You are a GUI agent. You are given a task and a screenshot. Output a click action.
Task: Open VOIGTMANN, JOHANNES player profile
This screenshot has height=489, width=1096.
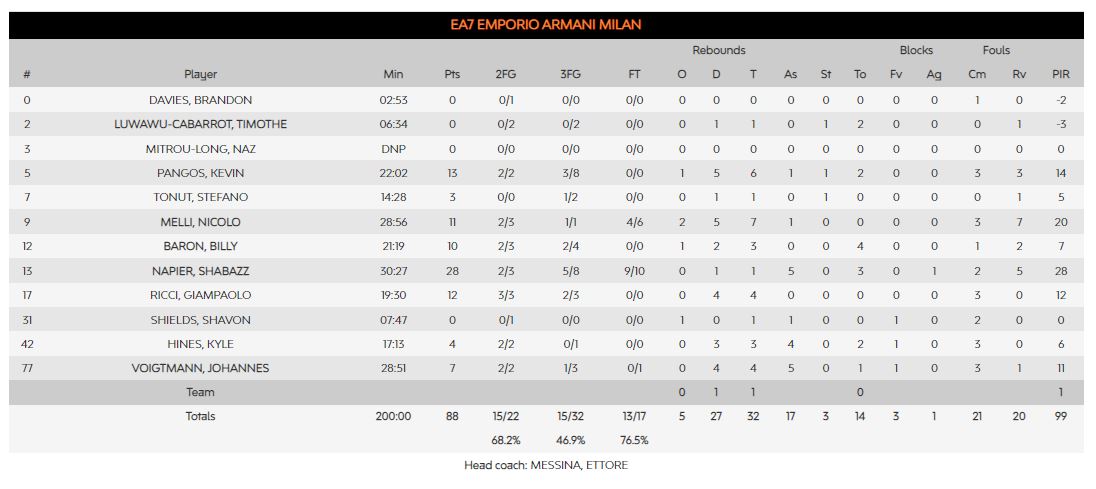201,369
